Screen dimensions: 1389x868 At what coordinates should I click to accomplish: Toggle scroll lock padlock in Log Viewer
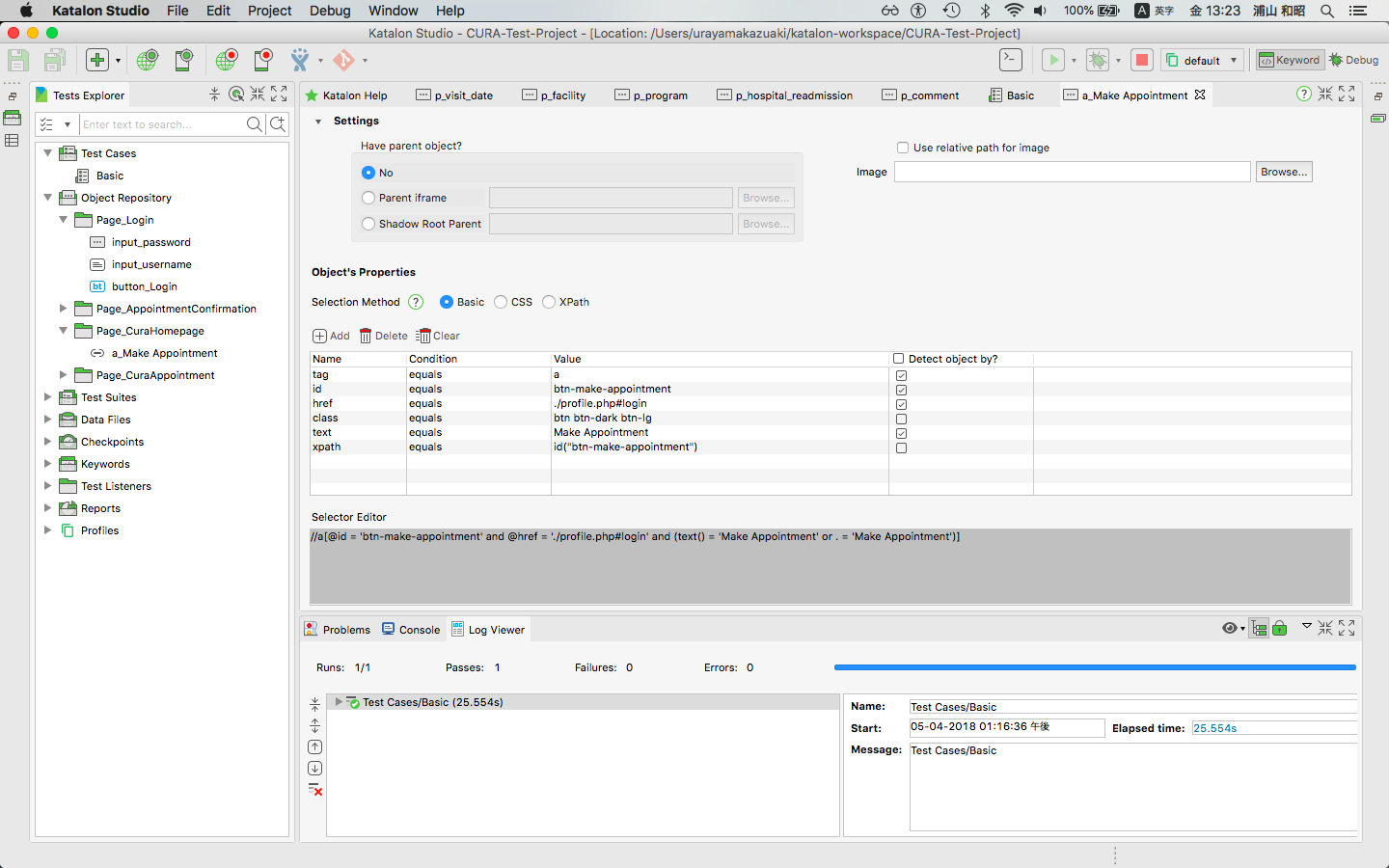point(1280,629)
